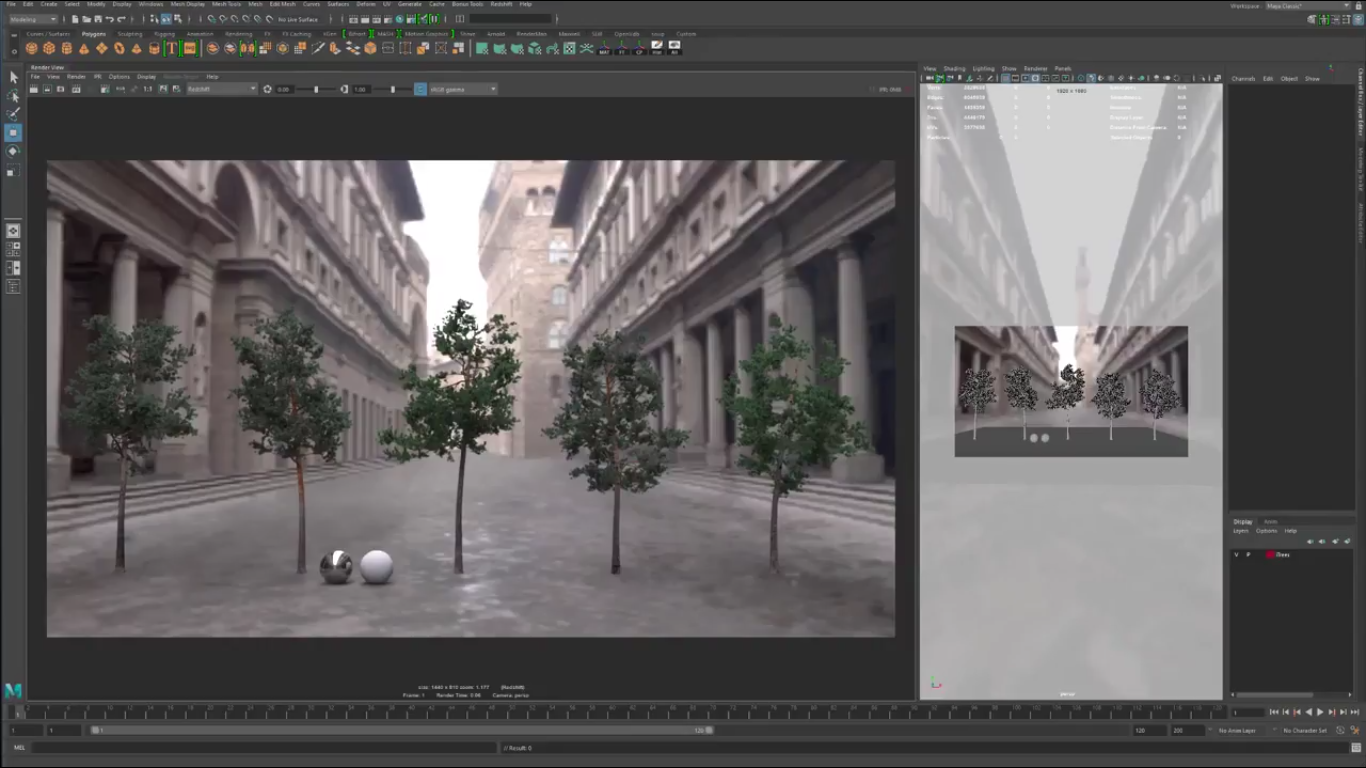Click play forwards button
The width and height of the screenshot is (1366, 768).
1320,712
